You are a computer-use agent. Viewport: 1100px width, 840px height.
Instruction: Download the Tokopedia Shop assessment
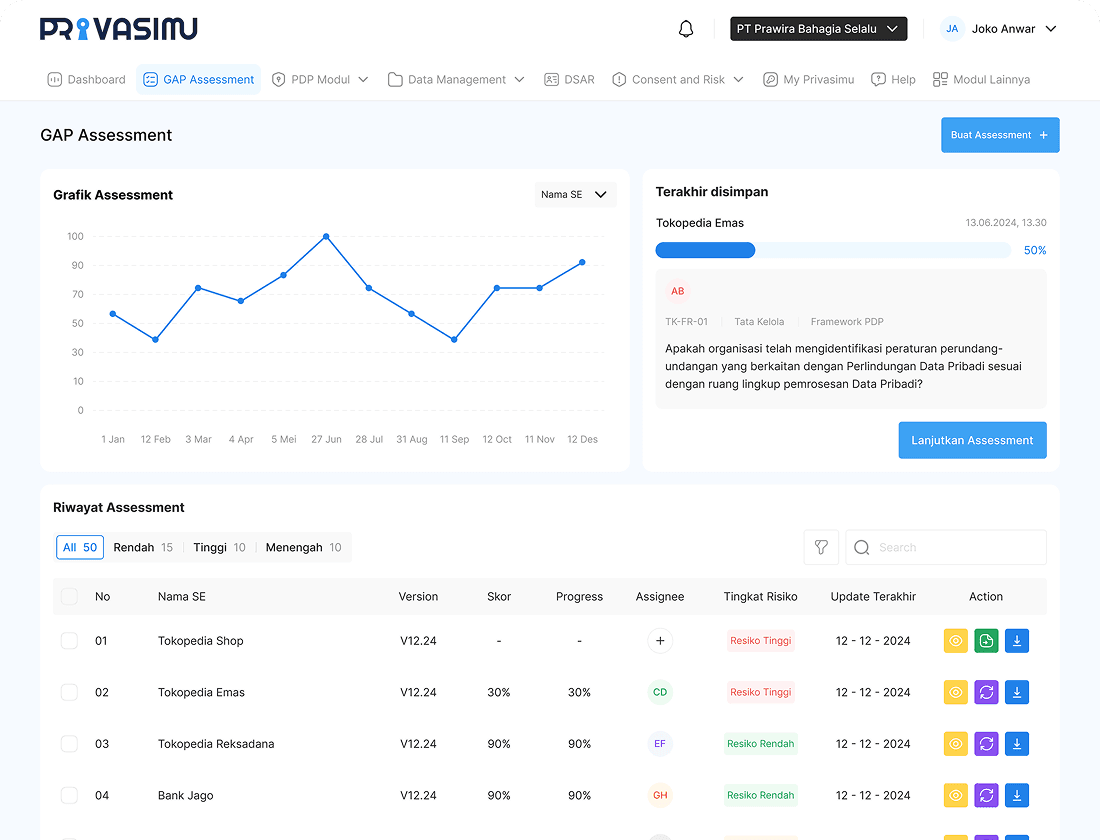(x=1016, y=641)
